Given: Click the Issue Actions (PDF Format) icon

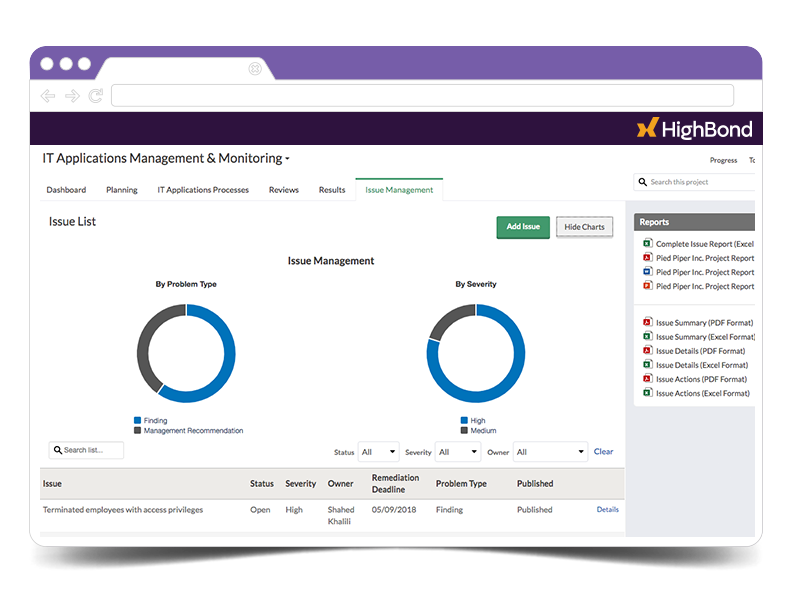Looking at the screenshot, I should [647, 379].
